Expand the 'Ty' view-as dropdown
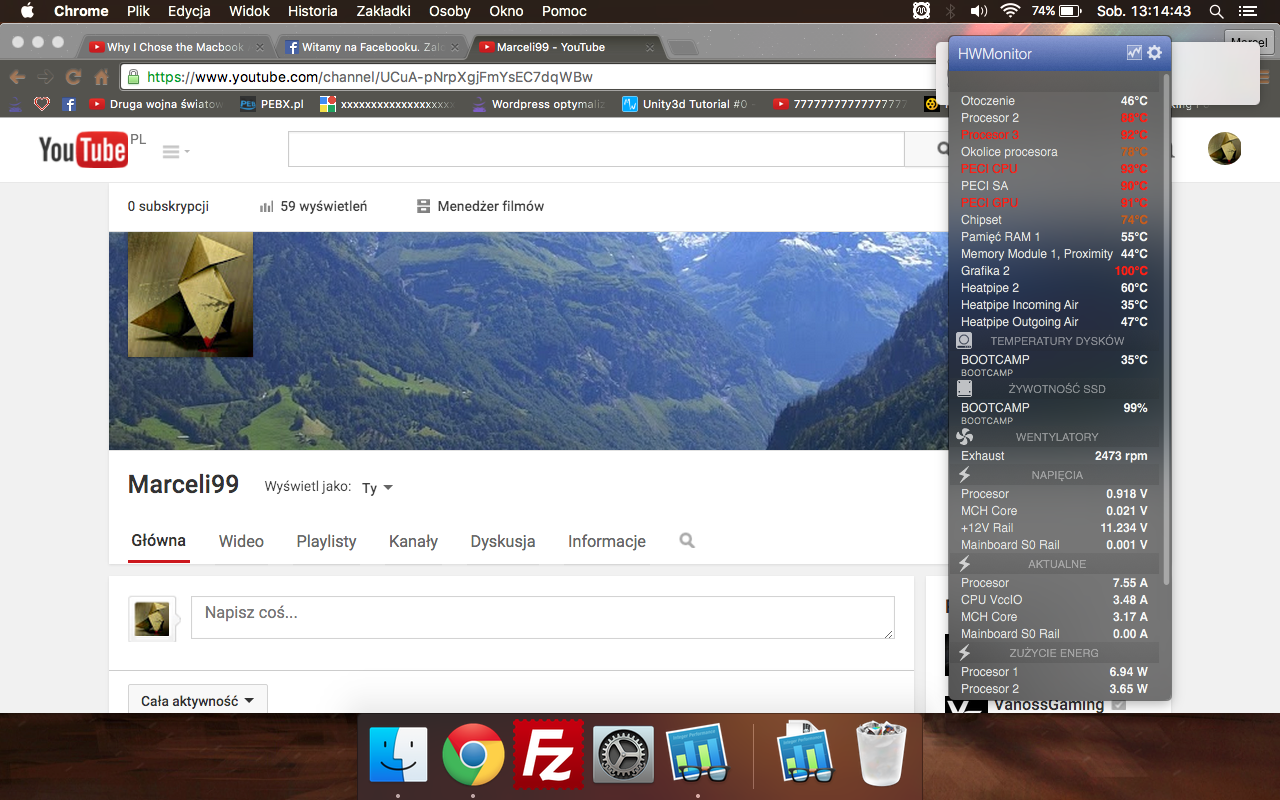 (x=377, y=488)
